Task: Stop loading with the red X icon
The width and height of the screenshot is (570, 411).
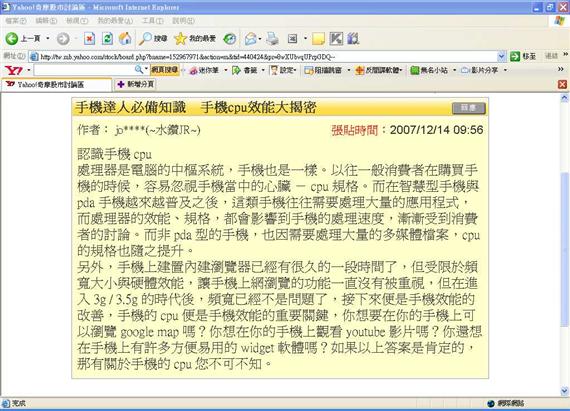Action: pos(89,39)
